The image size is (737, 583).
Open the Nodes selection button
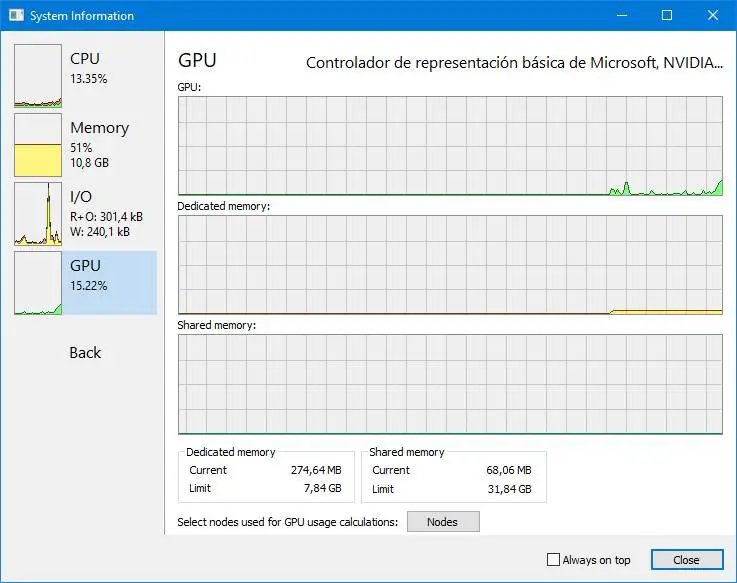[x=442, y=522]
